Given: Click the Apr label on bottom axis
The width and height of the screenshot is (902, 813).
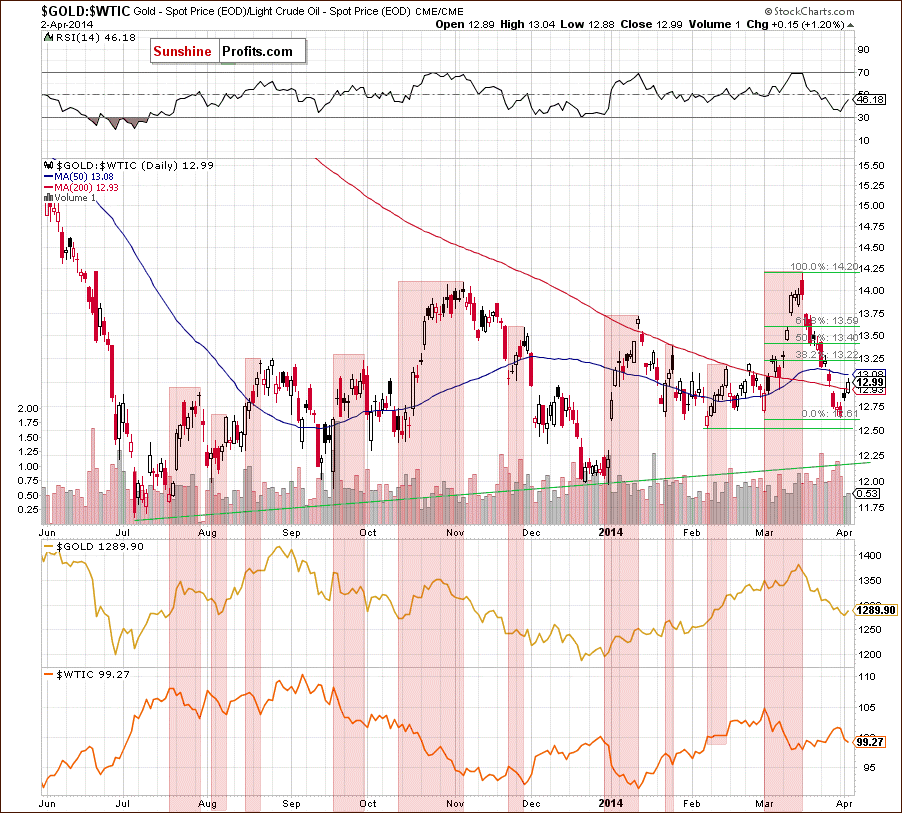Looking at the screenshot, I should [844, 804].
